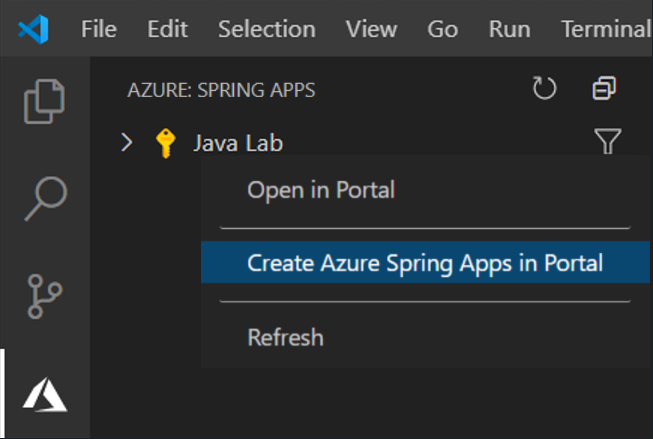Open the Selection menu

pyautogui.click(x=266, y=29)
